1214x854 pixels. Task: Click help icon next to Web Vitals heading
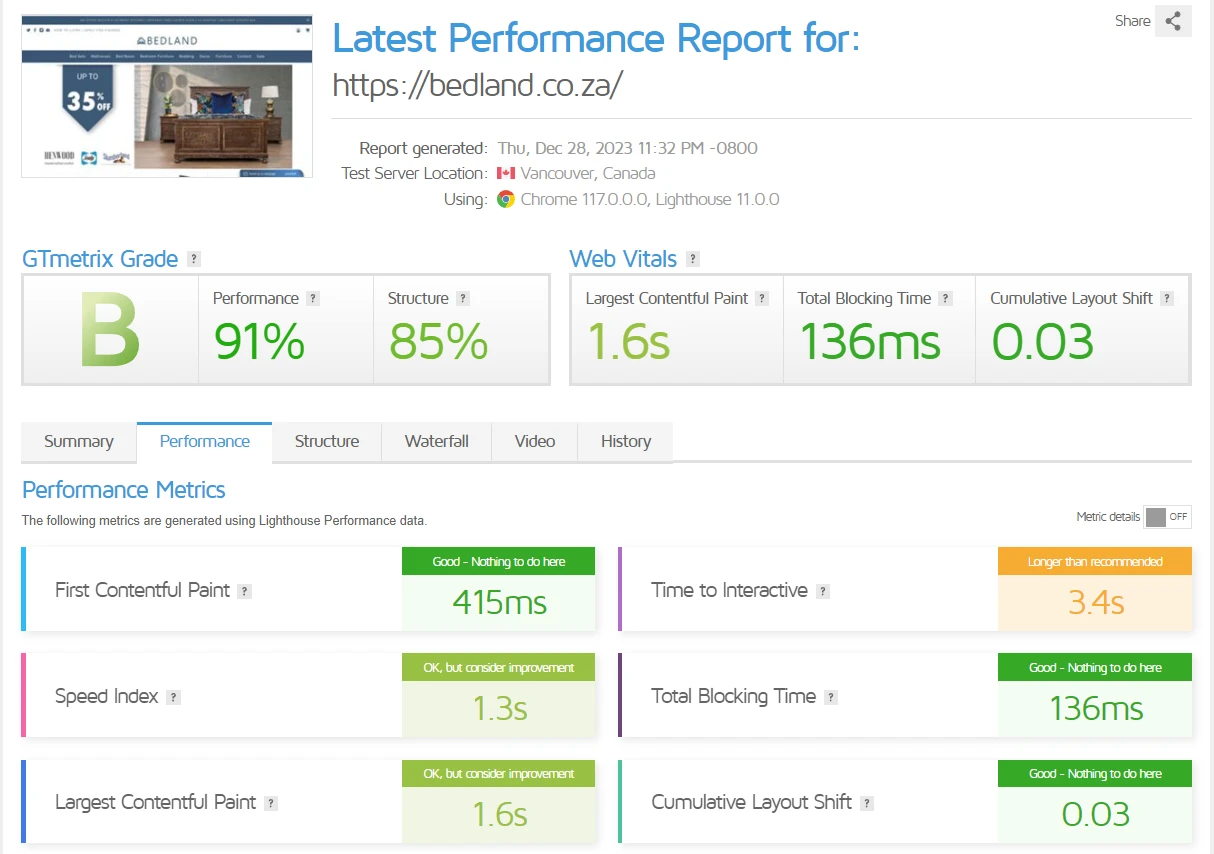[693, 259]
